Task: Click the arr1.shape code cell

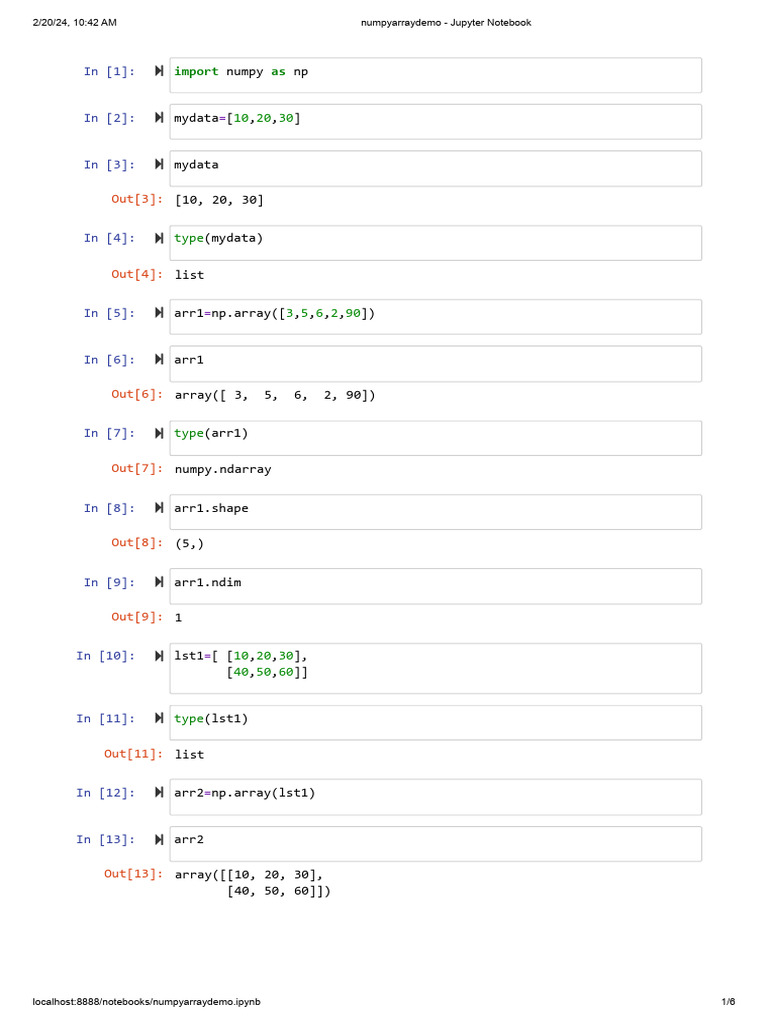Action: [436, 512]
